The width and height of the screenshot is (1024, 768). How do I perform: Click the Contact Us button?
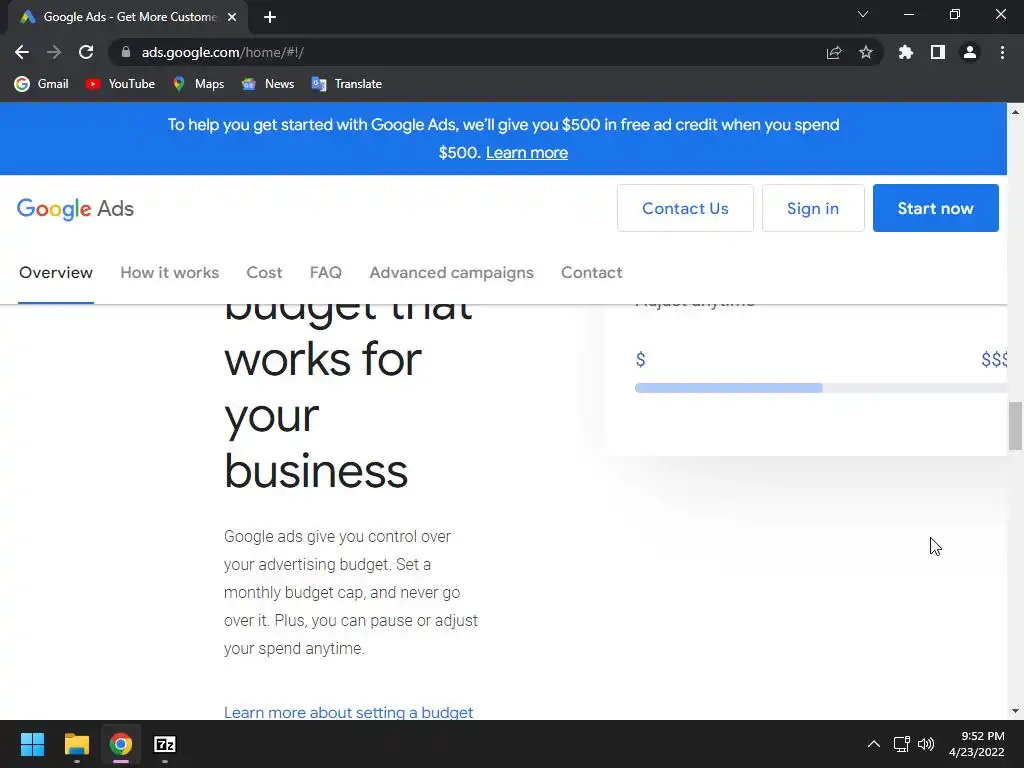pos(685,208)
